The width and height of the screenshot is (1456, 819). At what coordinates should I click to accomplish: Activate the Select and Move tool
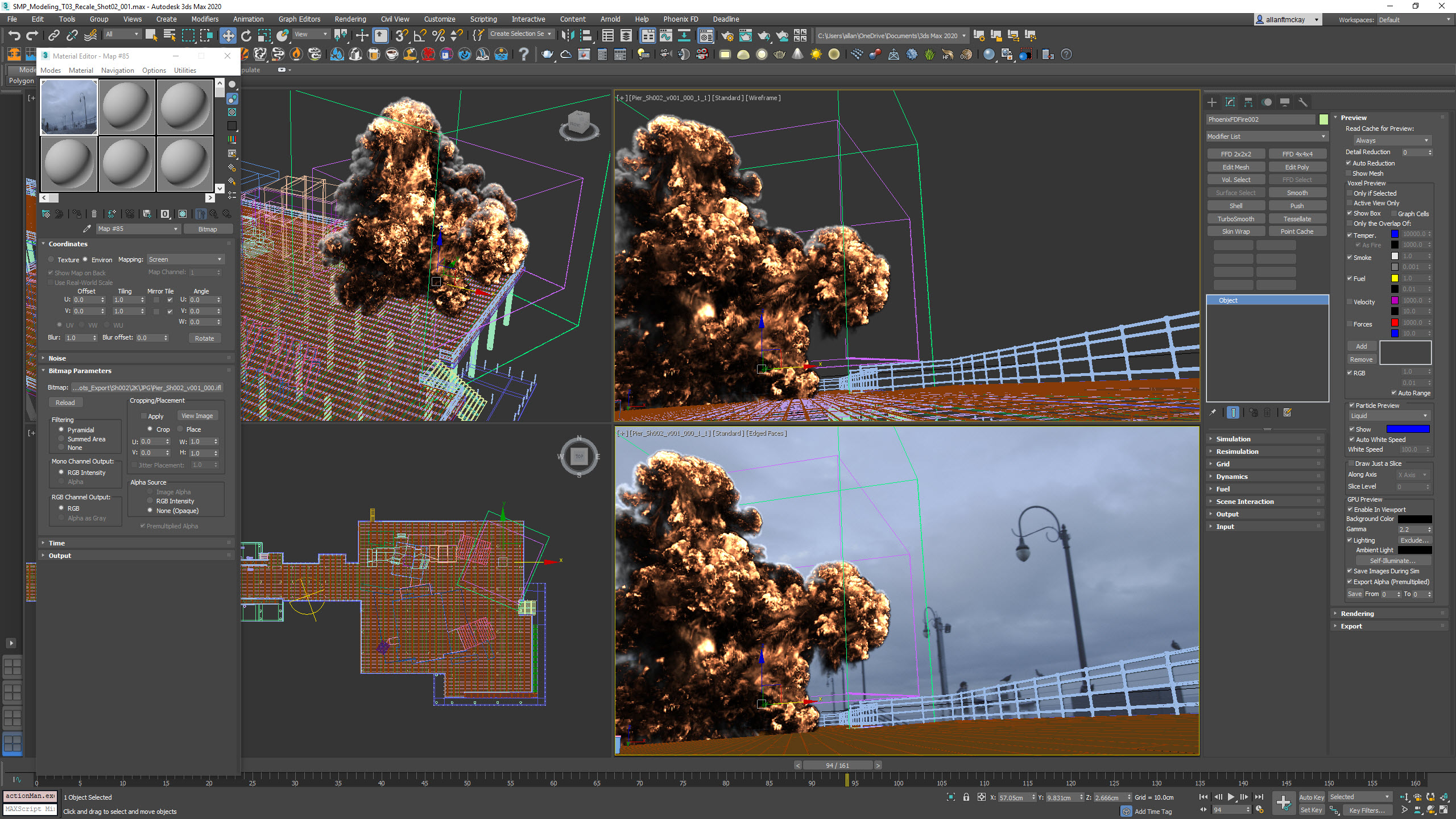[228, 36]
